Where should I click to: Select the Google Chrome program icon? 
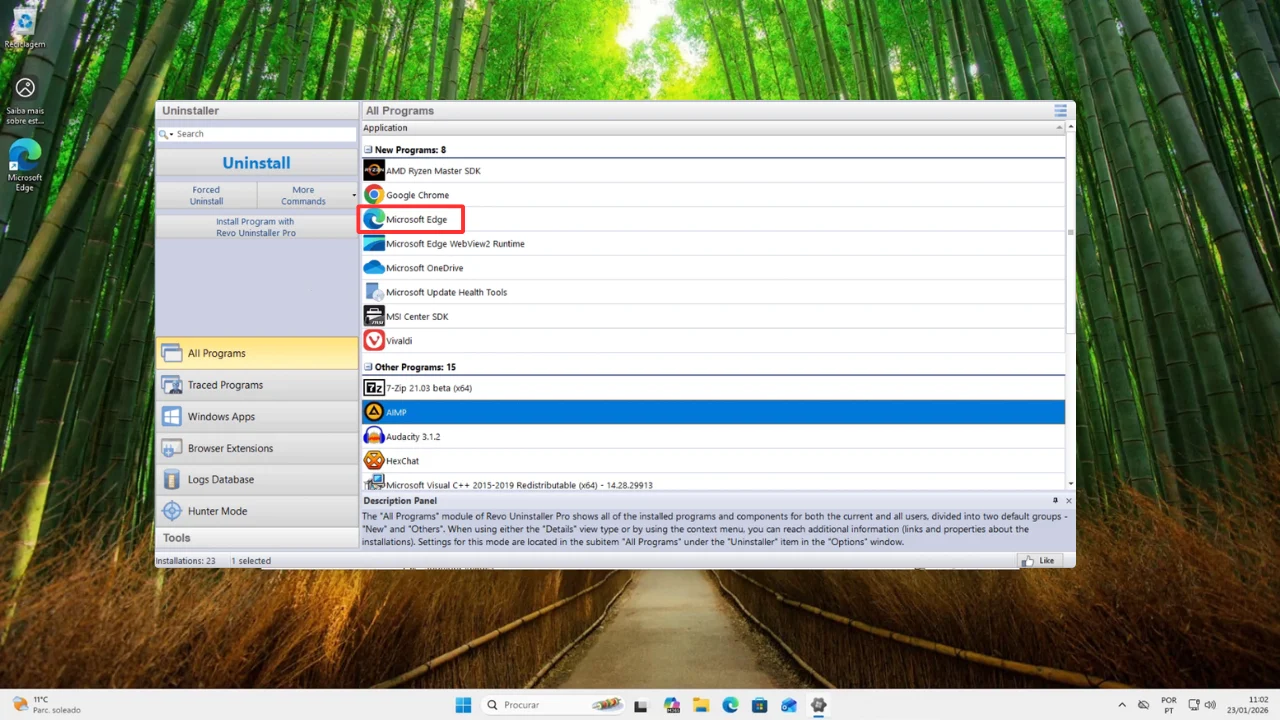[x=374, y=195]
